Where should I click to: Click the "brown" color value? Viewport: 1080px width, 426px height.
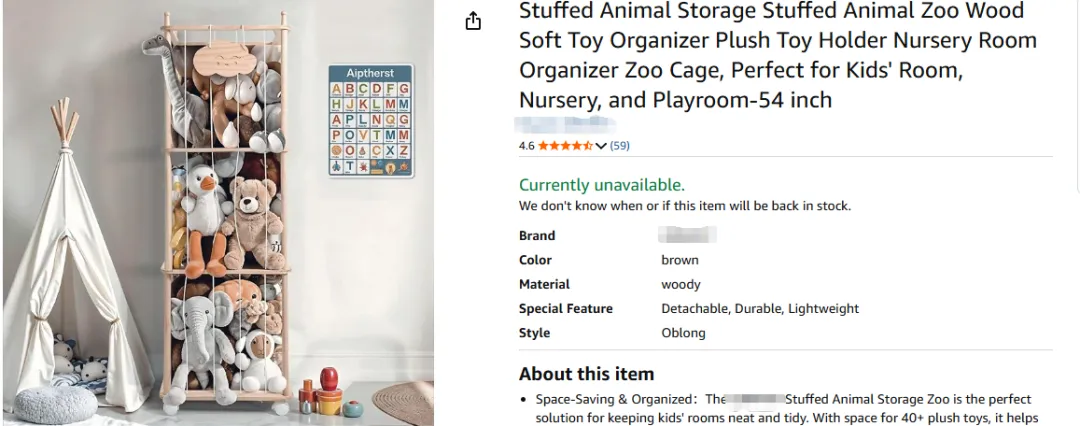pyautogui.click(x=680, y=260)
